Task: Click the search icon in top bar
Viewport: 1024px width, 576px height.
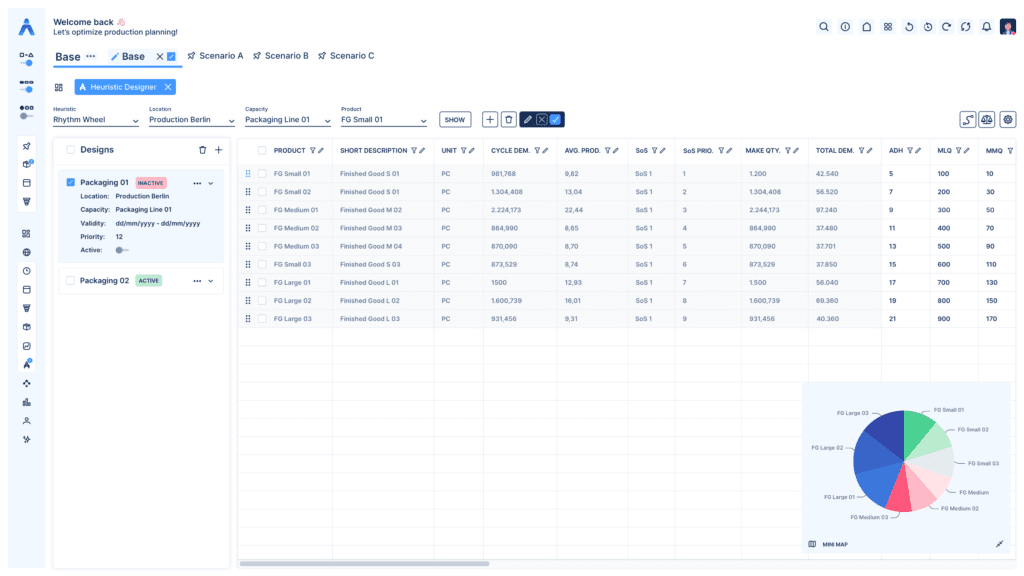Action: coord(824,27)
